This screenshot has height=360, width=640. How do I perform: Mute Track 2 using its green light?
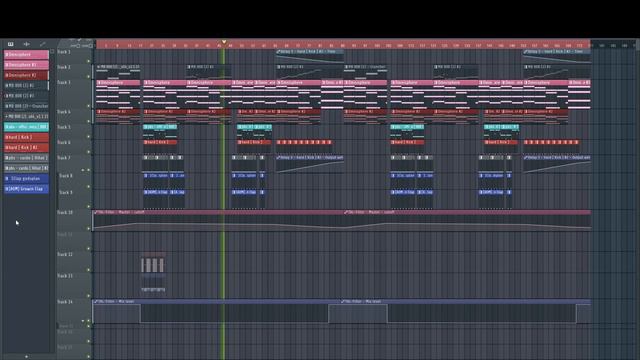point(89,76)
